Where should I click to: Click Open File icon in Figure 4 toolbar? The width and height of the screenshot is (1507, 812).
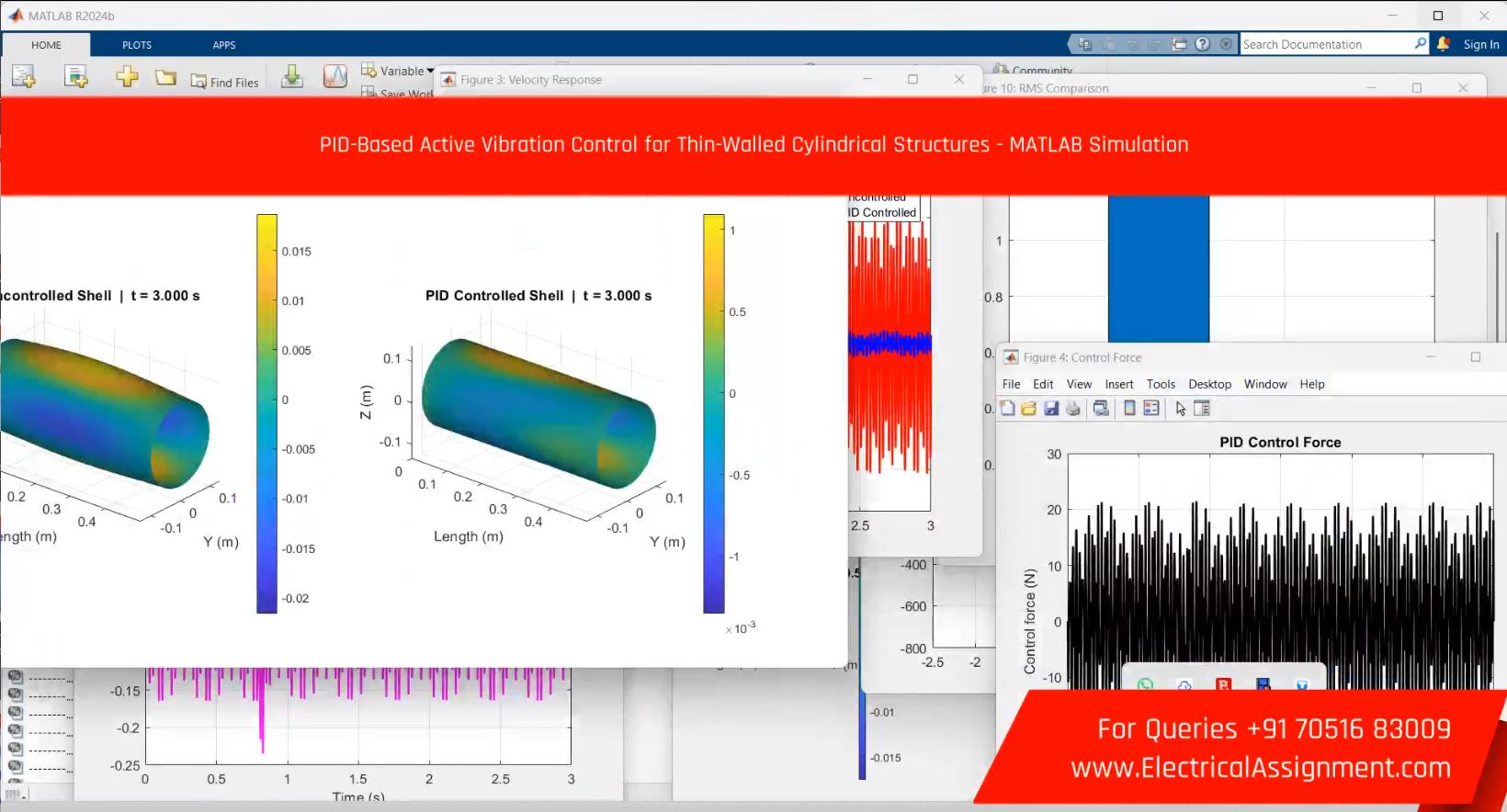[1029, 409]
